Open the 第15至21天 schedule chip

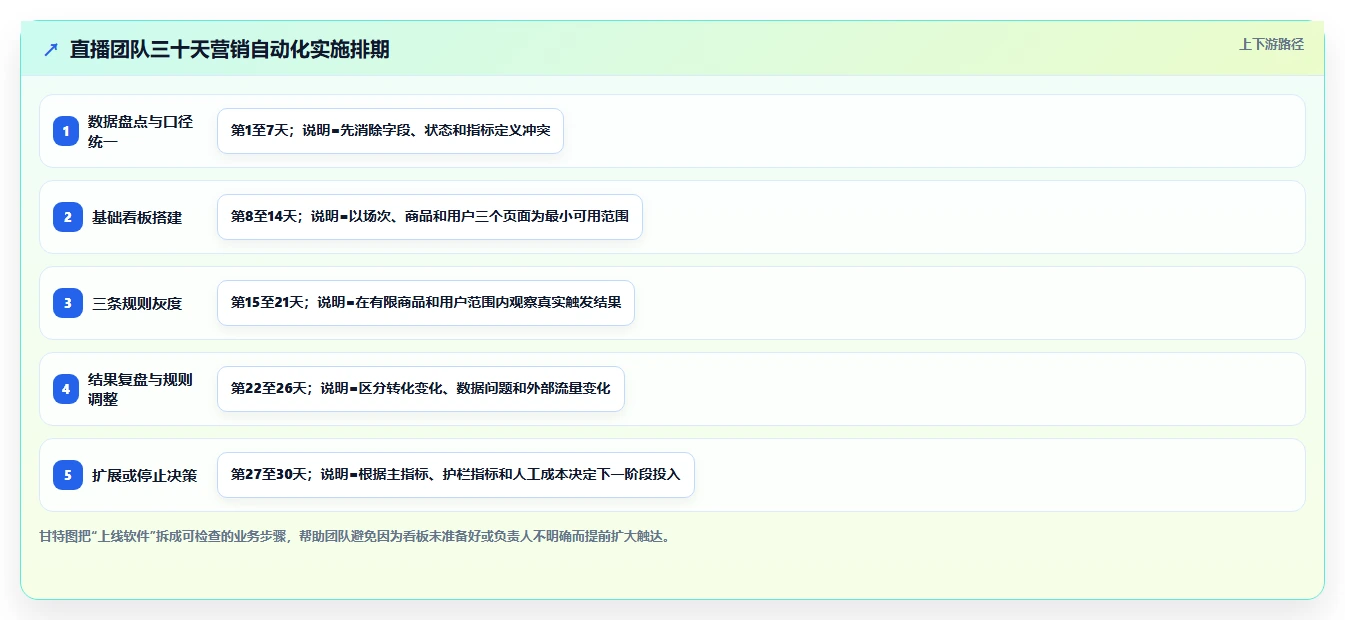(x=426, y=303)
